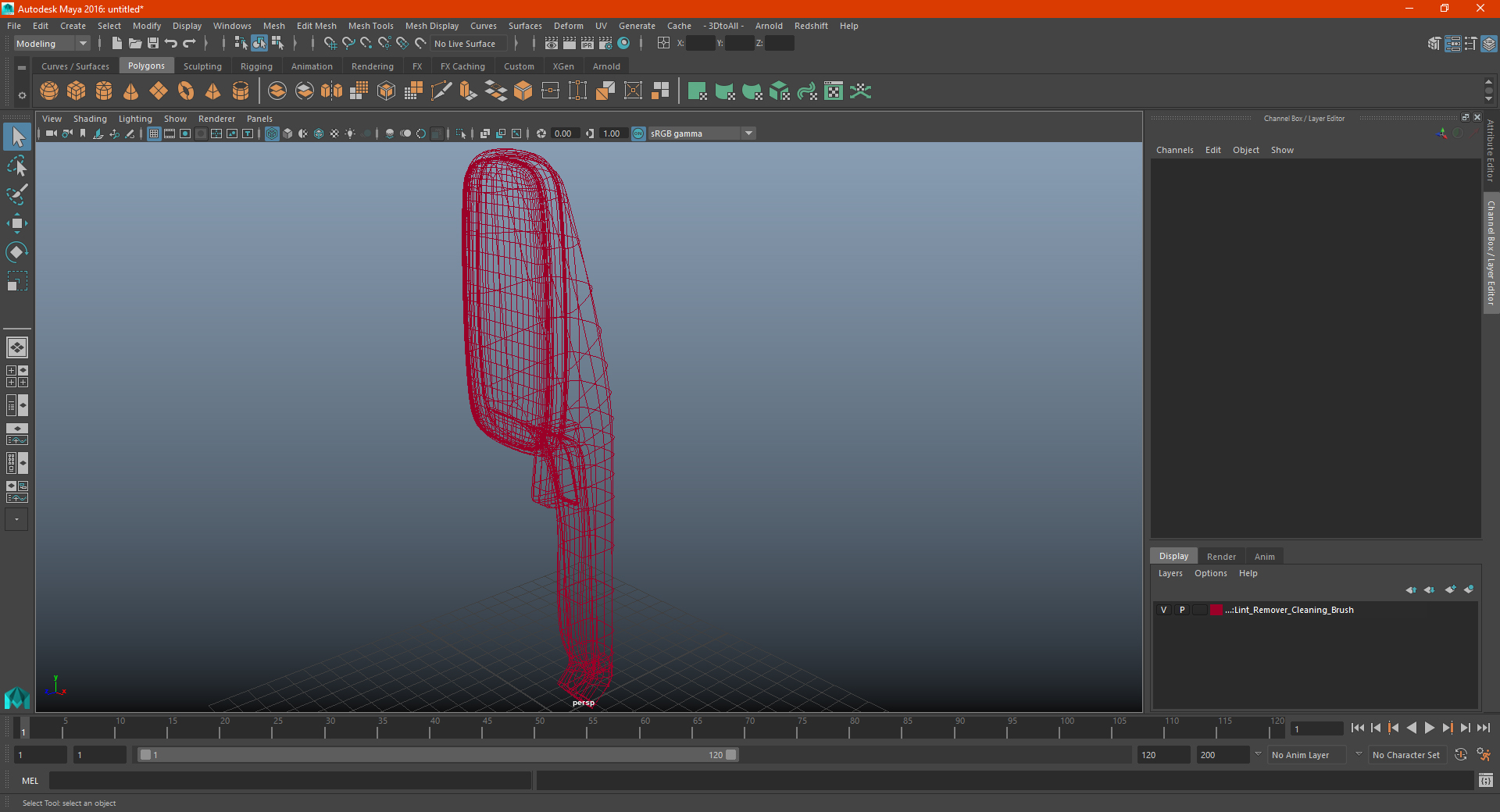Open the Edit Mesh menu
Screen dimensions: 1500x812
click(x=316, y=26)
